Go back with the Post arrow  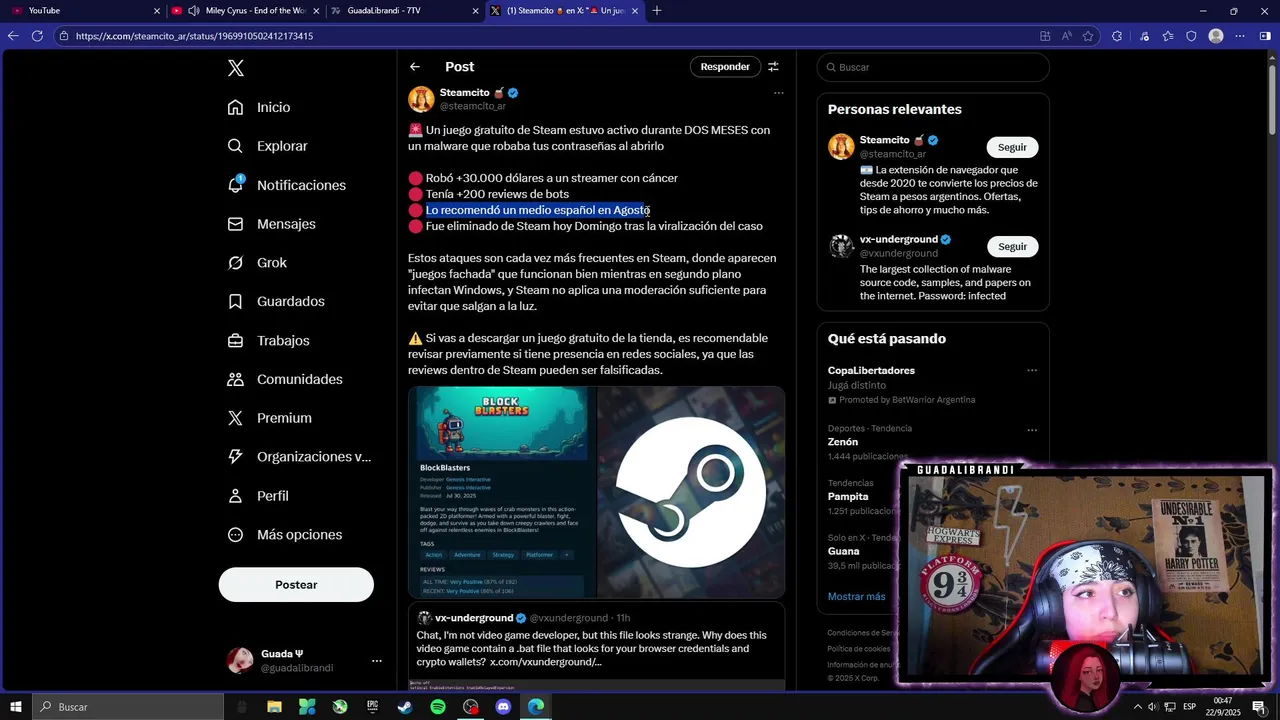415,67
